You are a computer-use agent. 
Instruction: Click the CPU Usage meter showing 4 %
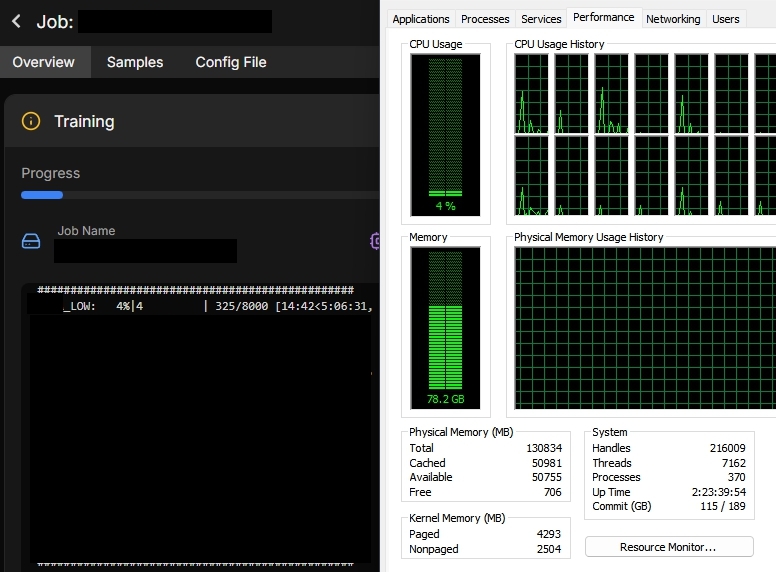click(445, 134)
